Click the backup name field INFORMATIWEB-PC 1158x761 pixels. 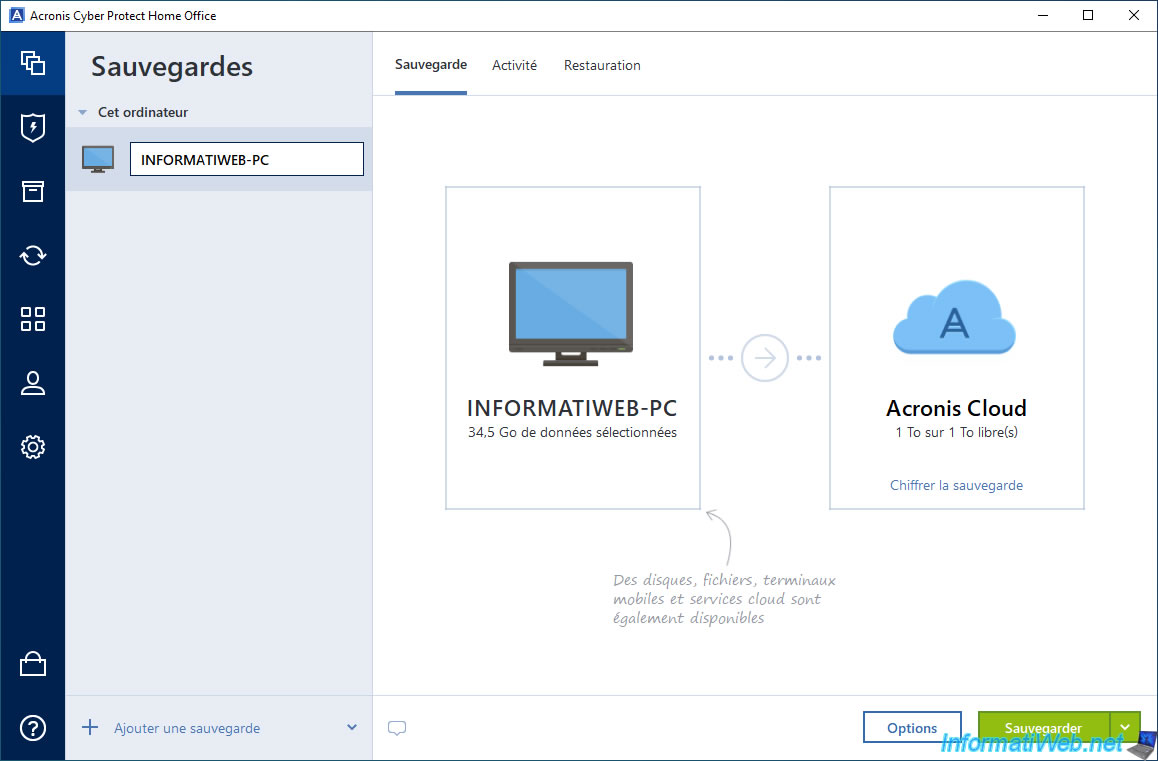click(247, 159)
